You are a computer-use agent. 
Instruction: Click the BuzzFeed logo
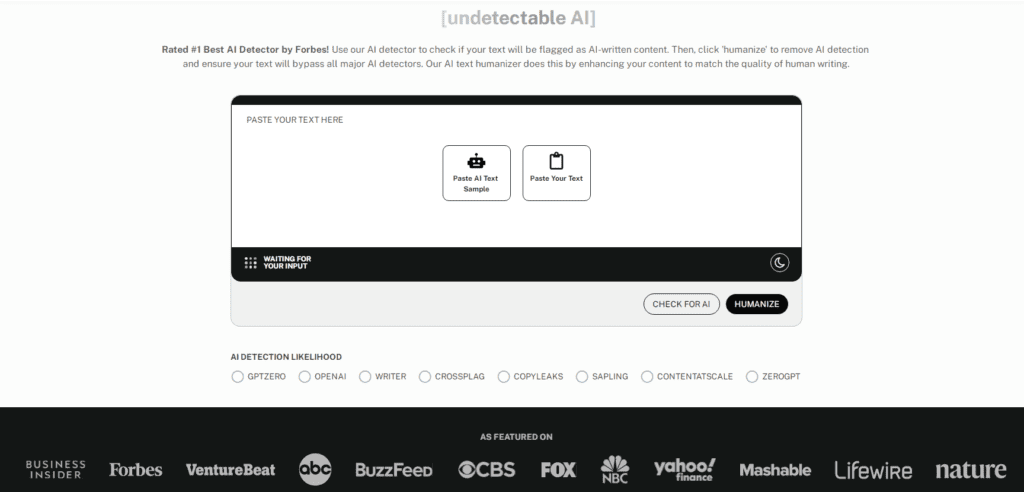394,469
